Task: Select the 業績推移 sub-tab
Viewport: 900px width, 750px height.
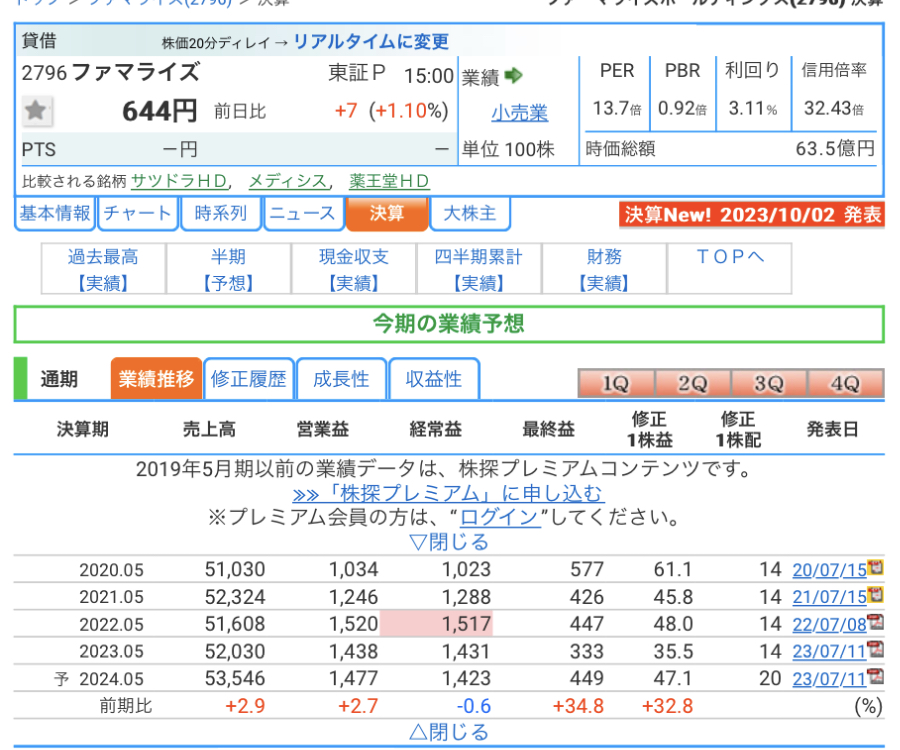Action: pyautogui.click(x=156, y=379)
